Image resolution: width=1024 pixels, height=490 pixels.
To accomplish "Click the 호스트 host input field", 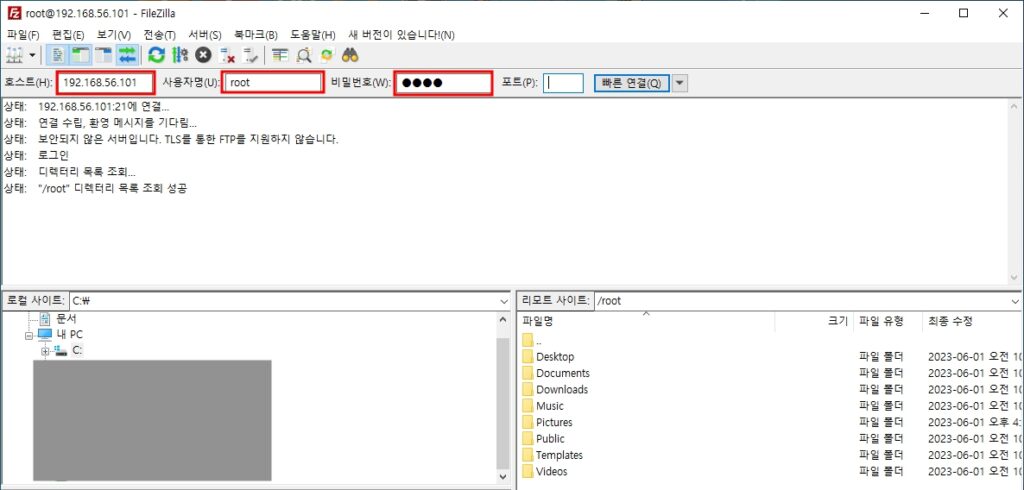I will pos(106,83).
